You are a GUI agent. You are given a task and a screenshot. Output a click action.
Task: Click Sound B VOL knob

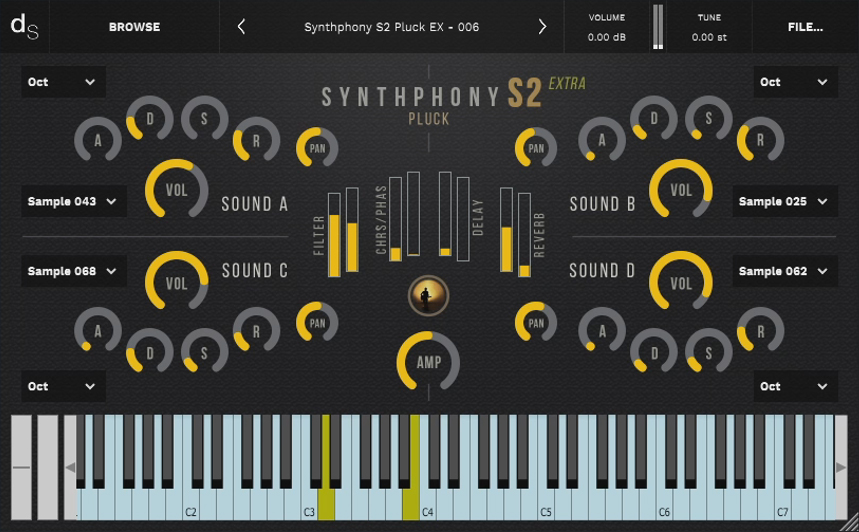(x=681, y=190)
